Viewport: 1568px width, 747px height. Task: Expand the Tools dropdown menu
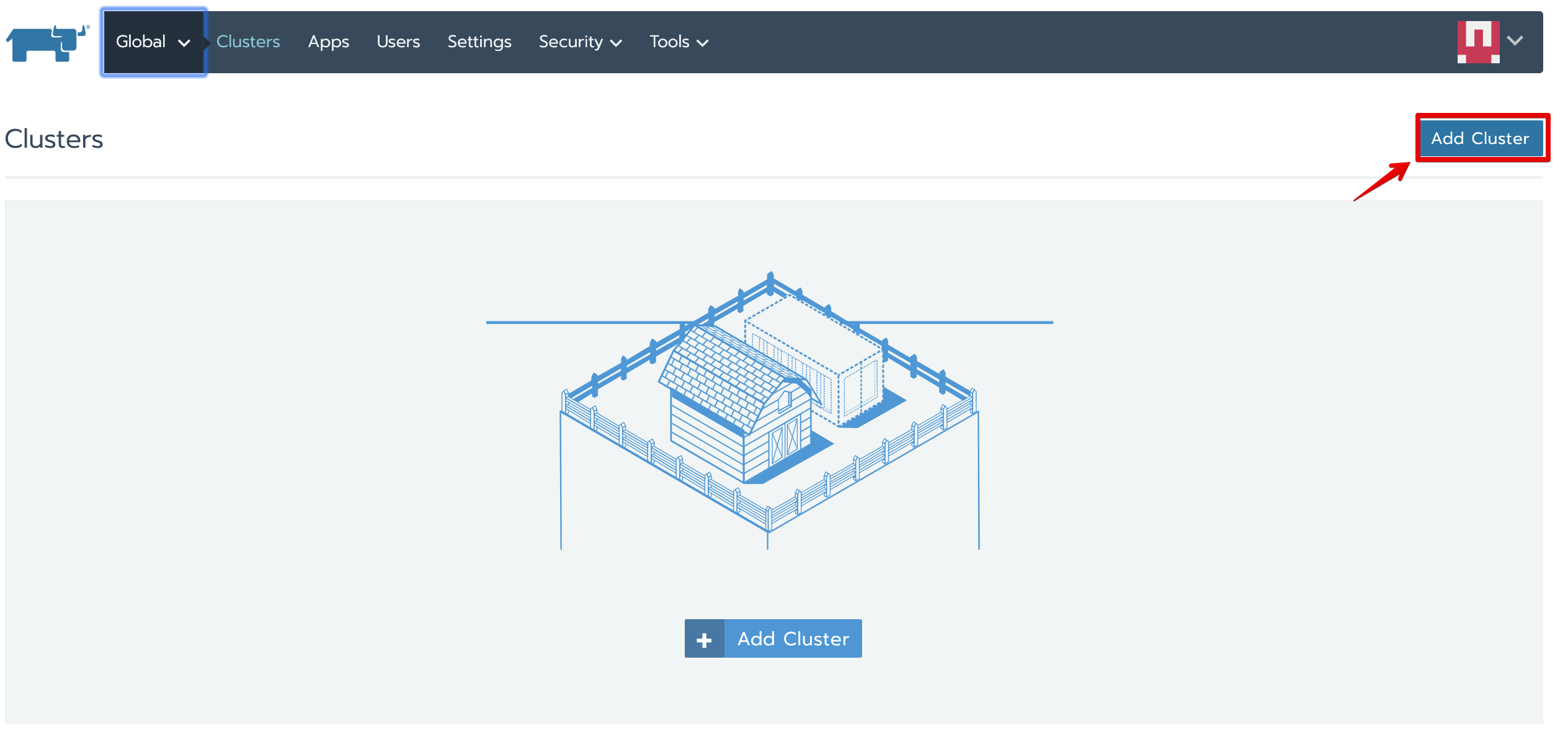click(669, 42)
